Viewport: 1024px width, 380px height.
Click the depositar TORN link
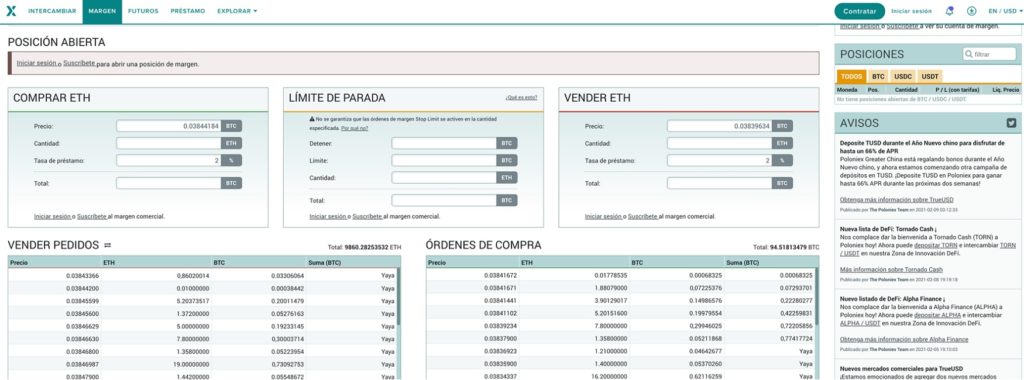point(936,245)
